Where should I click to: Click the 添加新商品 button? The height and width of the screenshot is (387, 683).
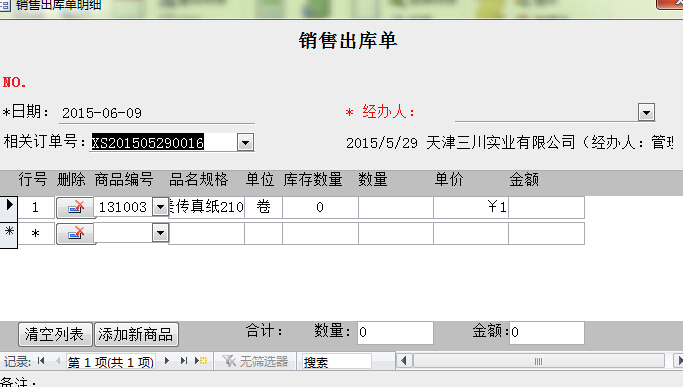point(136,335)
